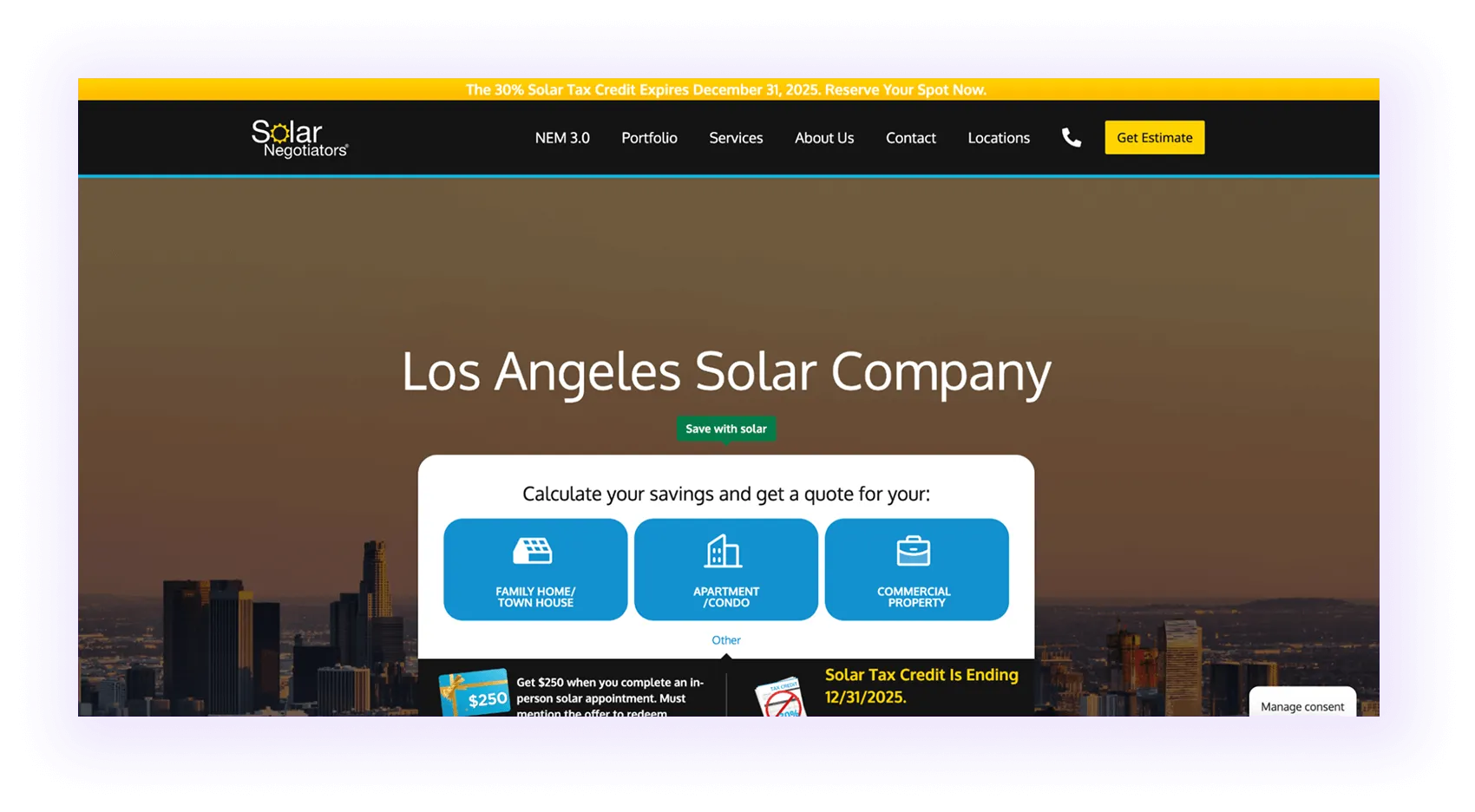The height and width of the screenshot is (812, 1475).
Task: Click the roof icon on the Family Home card
Action: (534, 549)
